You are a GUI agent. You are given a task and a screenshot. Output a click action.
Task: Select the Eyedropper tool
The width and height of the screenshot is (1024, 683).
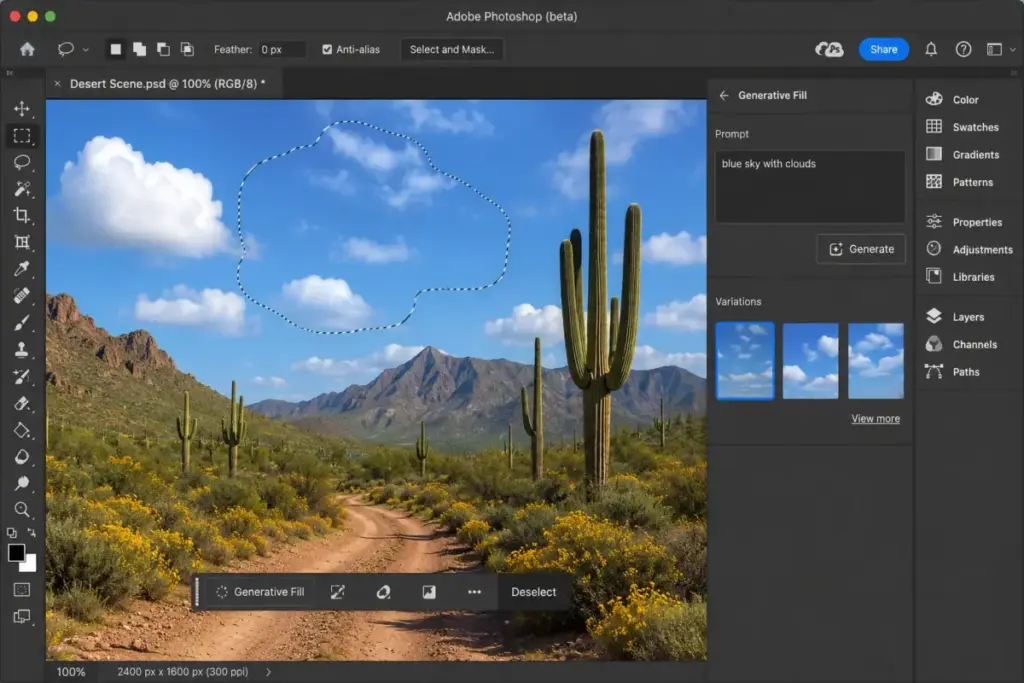[22, 269]
